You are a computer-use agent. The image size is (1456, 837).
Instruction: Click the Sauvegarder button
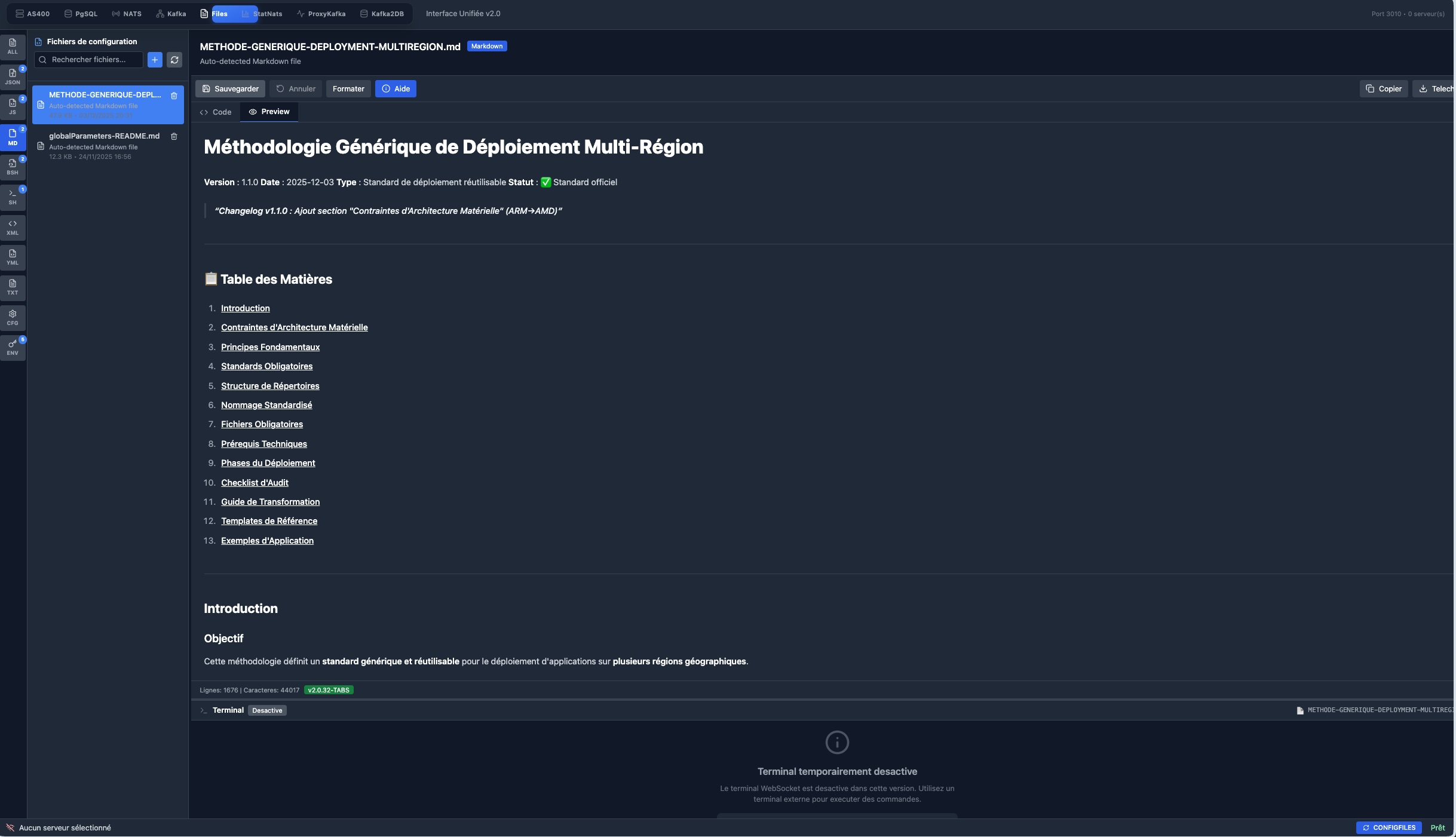click(230, 89)
